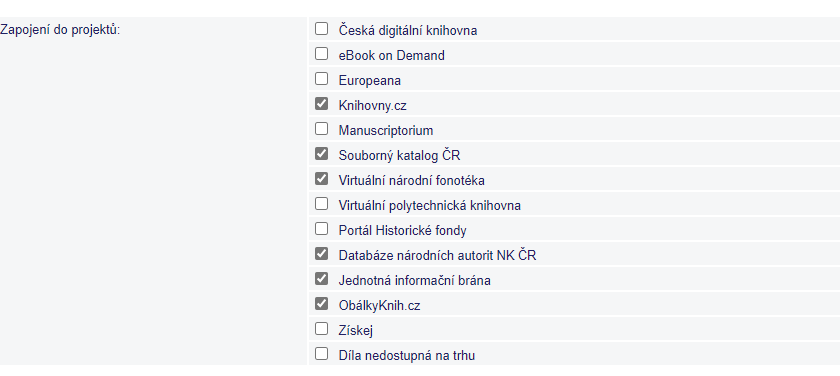This screenshot has height=376, width=840.
Task: Click the Manuscriptorium label text
Action: pyautogui.click(x=386, y=131)
